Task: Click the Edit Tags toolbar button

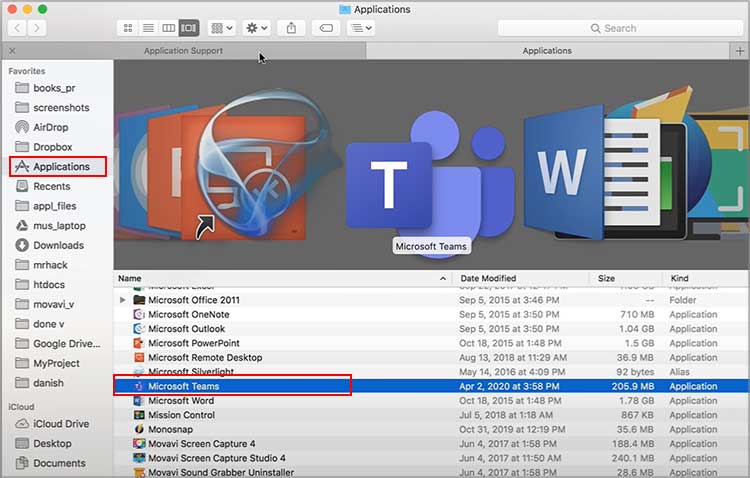Action: coord(326,28)
